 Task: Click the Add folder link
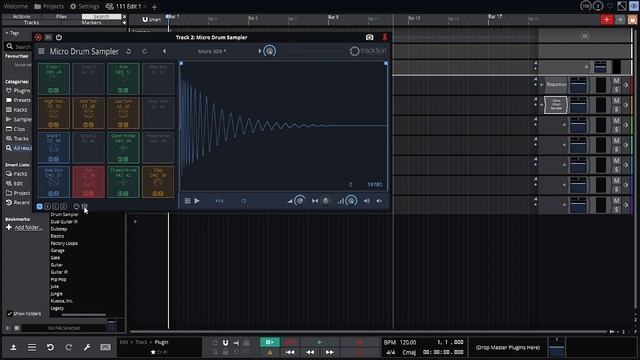29,228
